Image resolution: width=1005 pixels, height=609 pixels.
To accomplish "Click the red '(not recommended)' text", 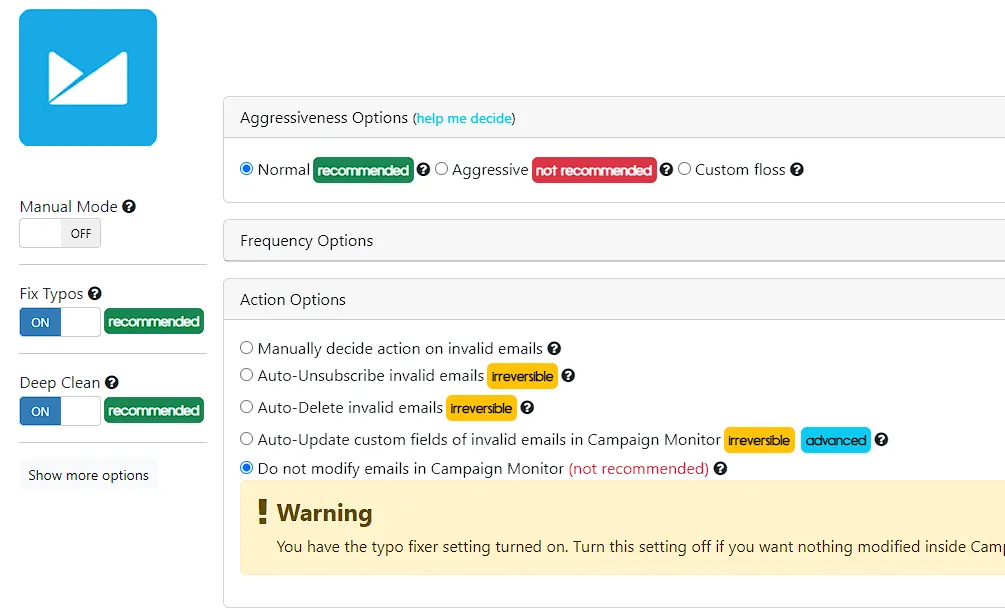I will (638, 469).
